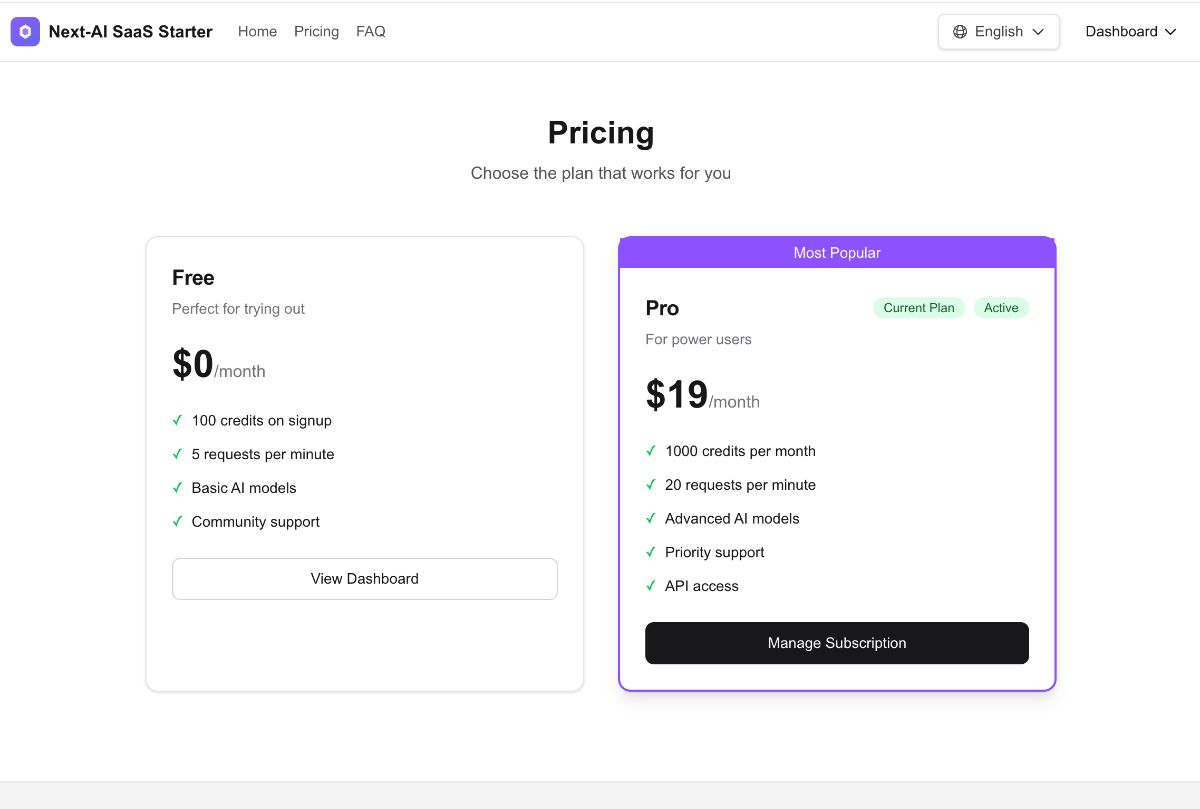Image resolution: width=1200 pixels, height=809 pixels.
Task: Switch to the Pricing nav item
Action: 316,31
